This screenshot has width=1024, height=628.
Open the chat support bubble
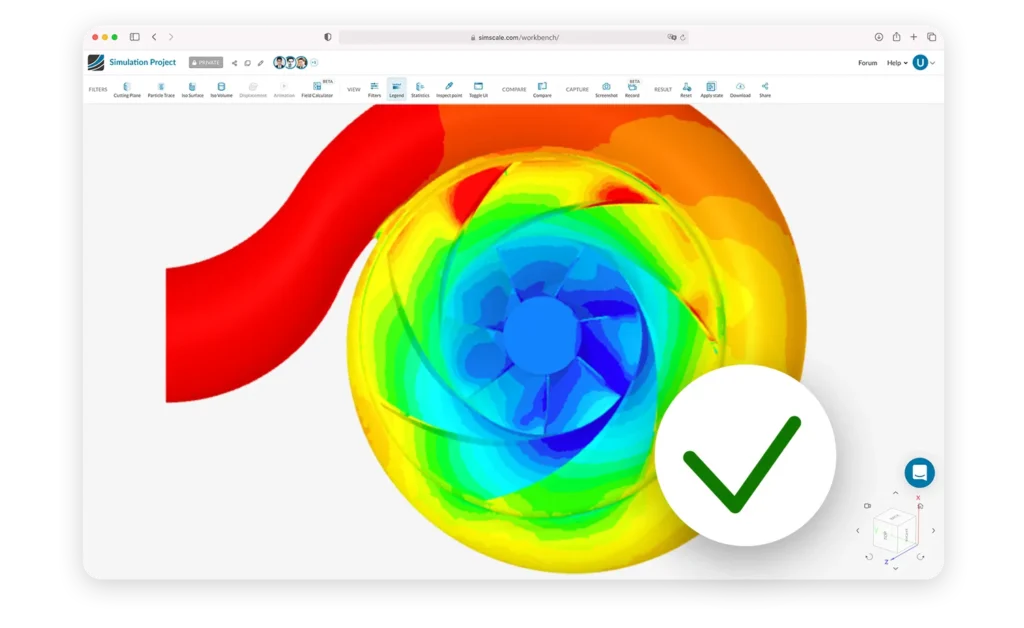coord(919,472)
